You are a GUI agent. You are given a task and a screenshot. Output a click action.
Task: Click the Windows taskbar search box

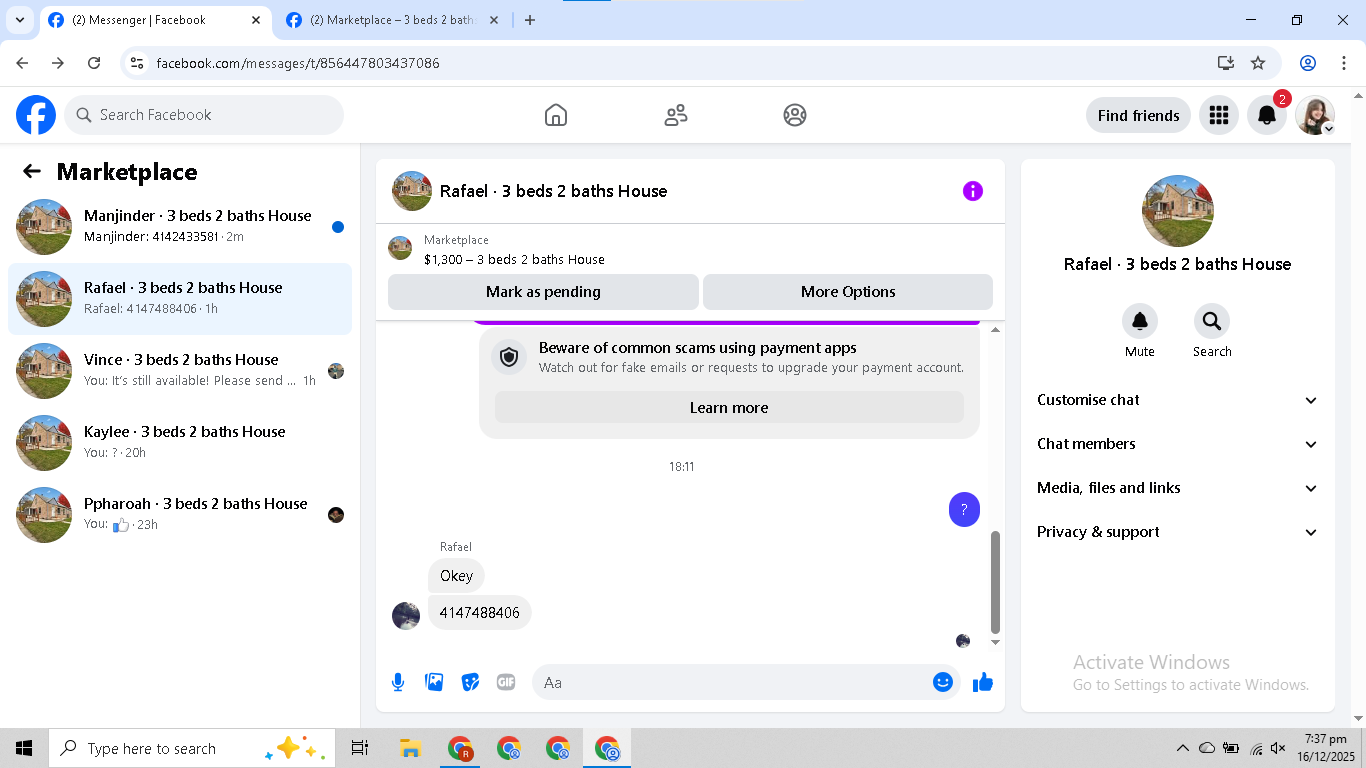190,748
